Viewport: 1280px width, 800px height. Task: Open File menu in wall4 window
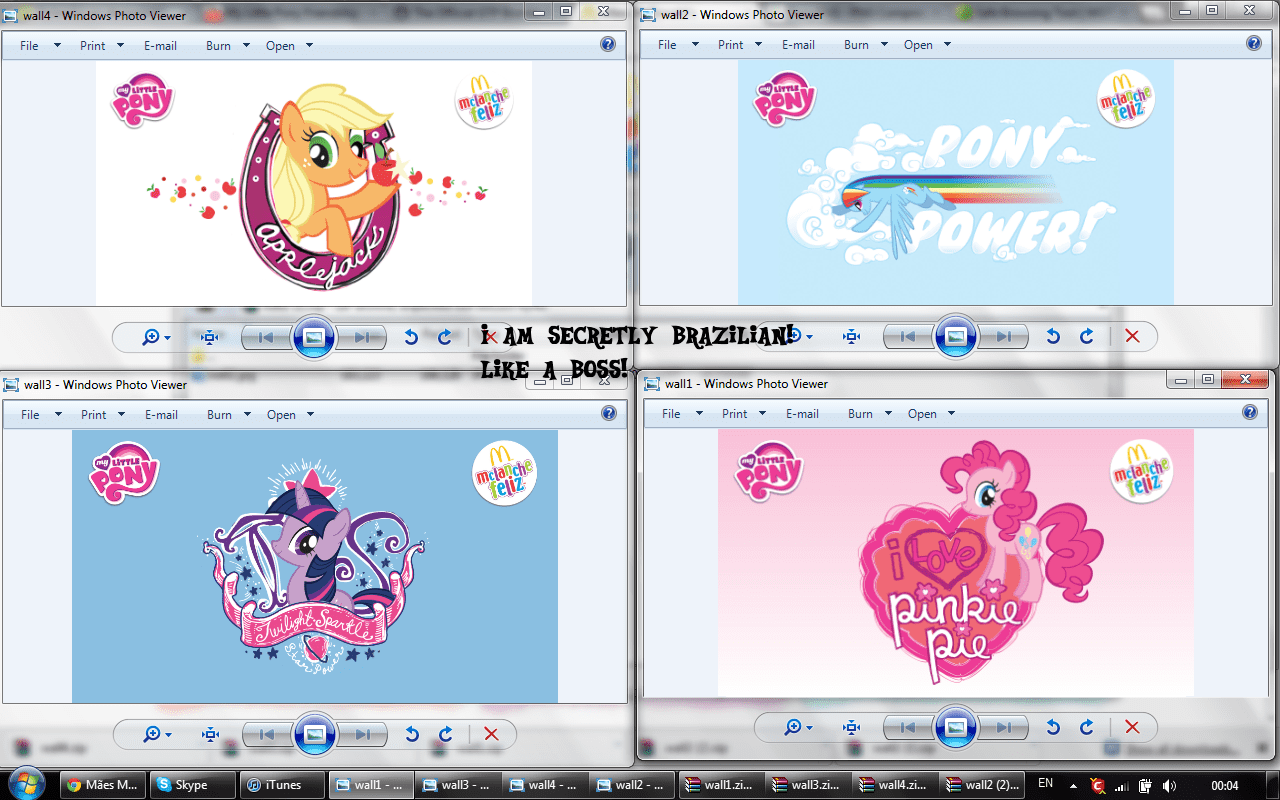point(40,45)
